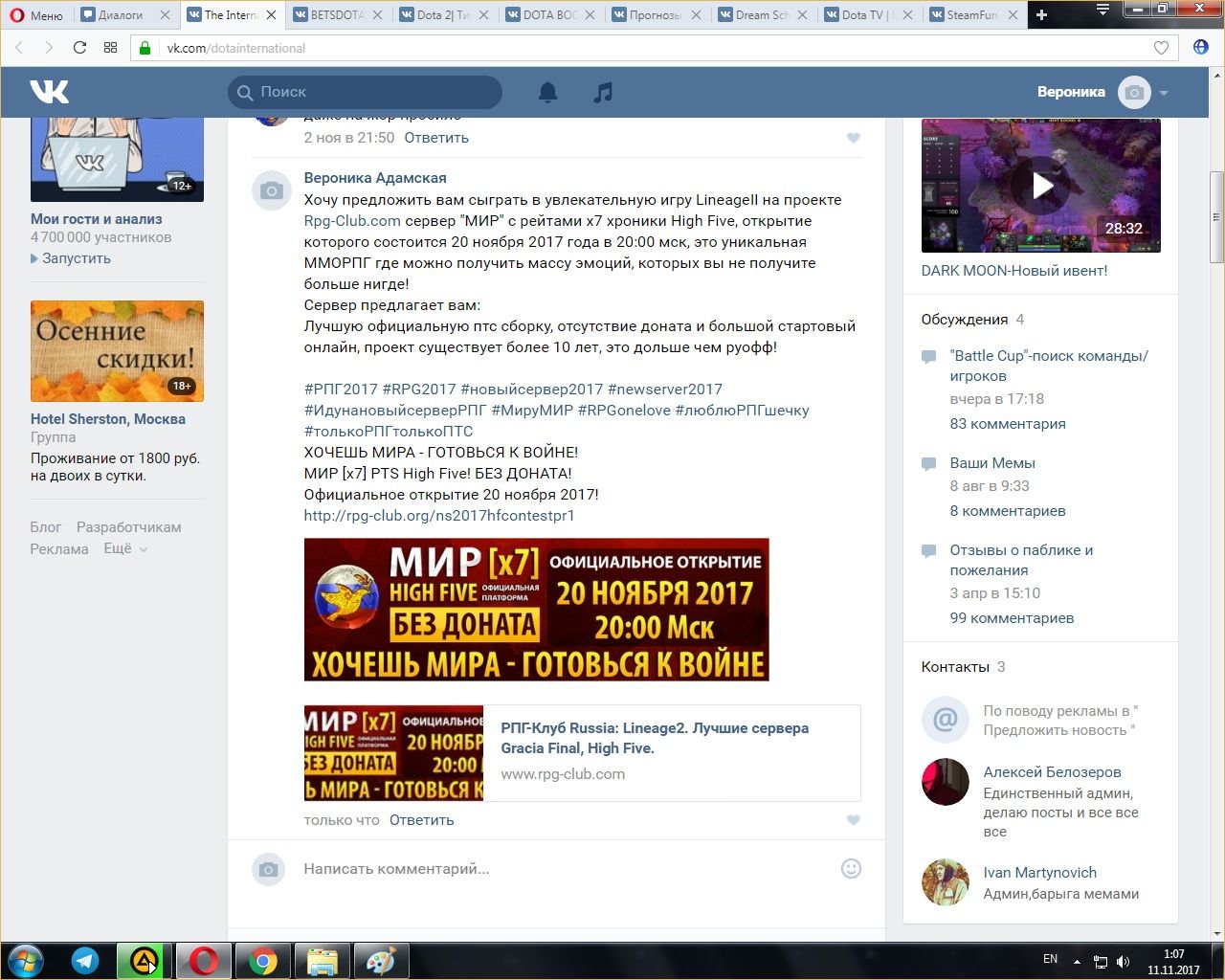Open Battle Cup-поиск команды discussion
This screenshot has height=980, width=1225.
pos(1049,366)
